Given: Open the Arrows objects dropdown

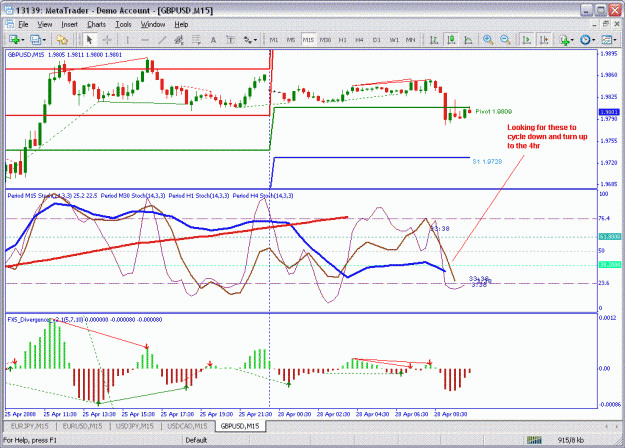Looking at the screenshot, I should point(250,39).
